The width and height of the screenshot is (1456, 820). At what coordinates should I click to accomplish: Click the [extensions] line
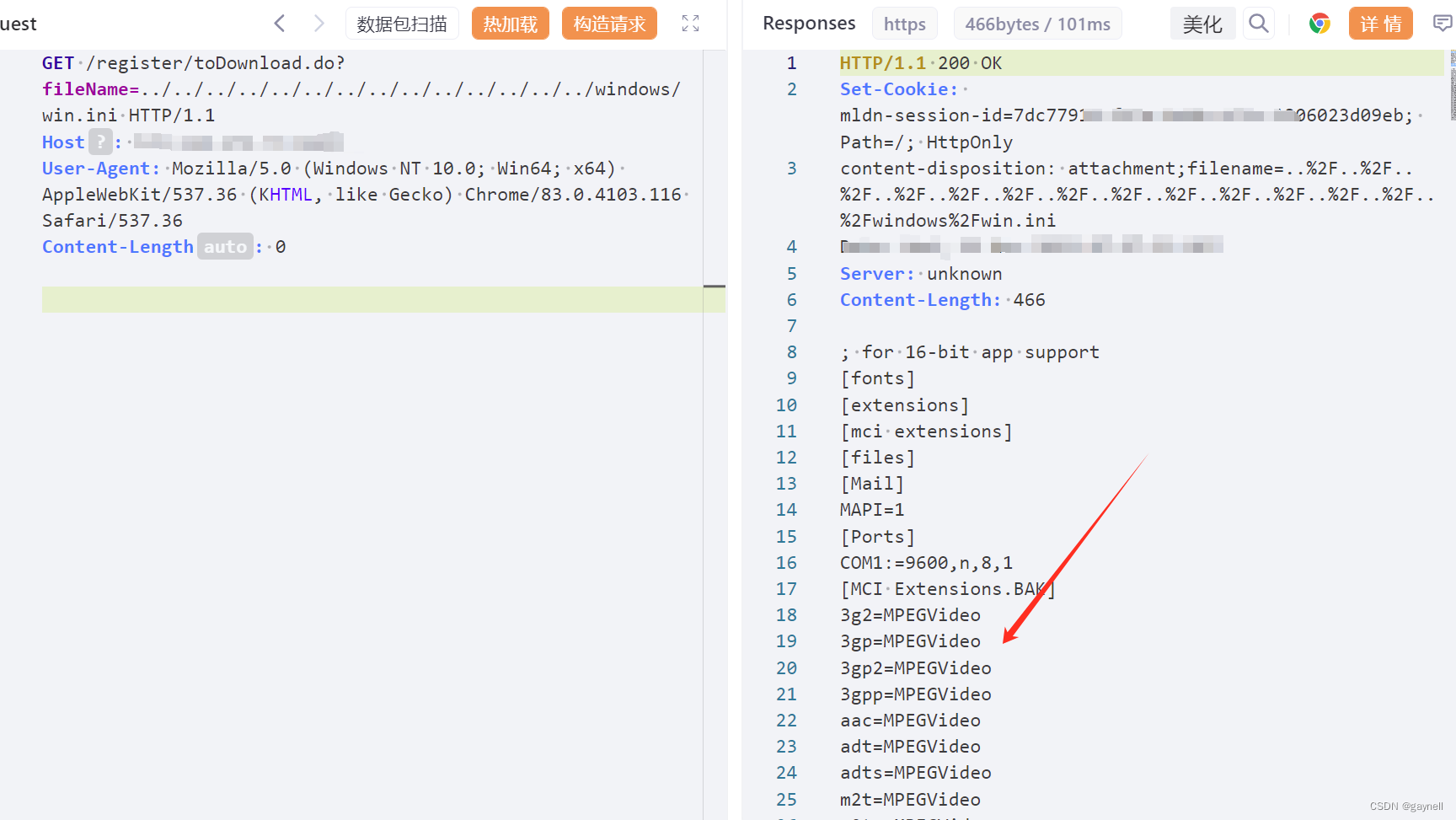coord(904,405)
